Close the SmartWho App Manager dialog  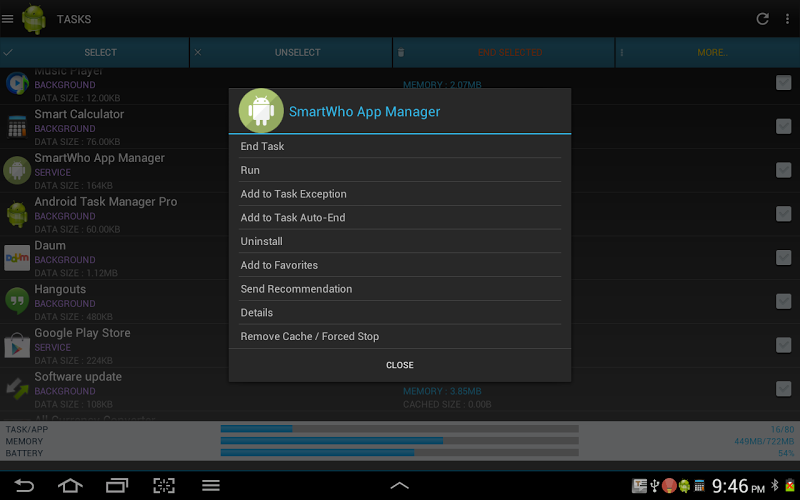(x=400, y=365)
